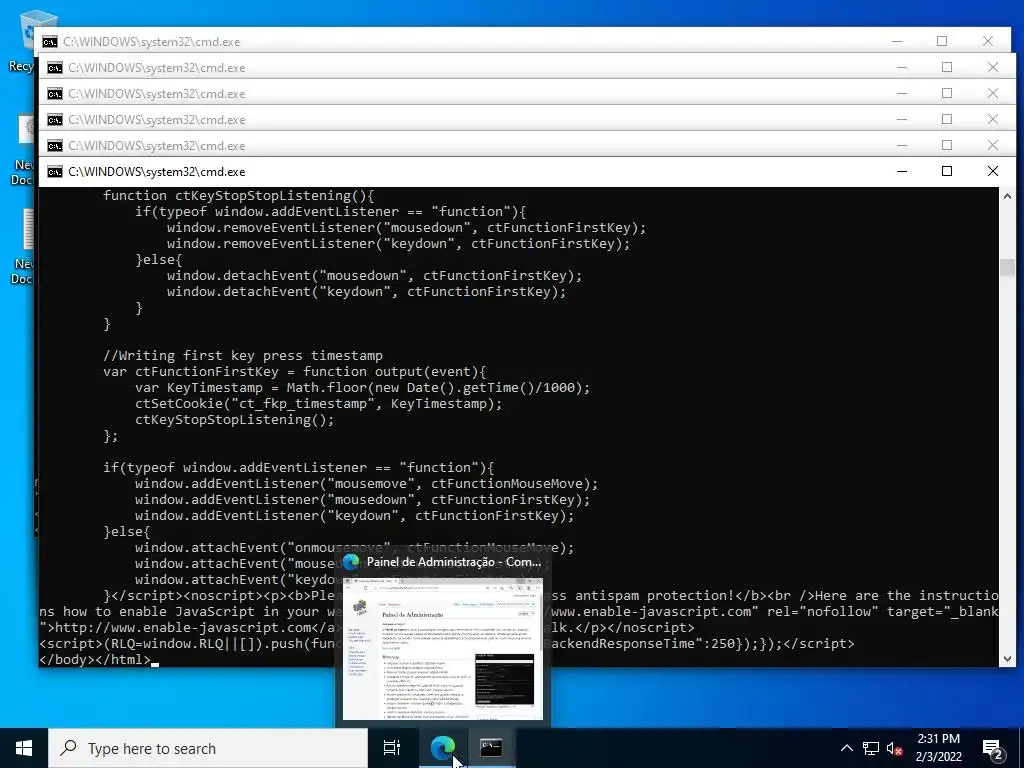Click the line 'function ctKeyStopStopListening(){'

click(x=238, y=196)
